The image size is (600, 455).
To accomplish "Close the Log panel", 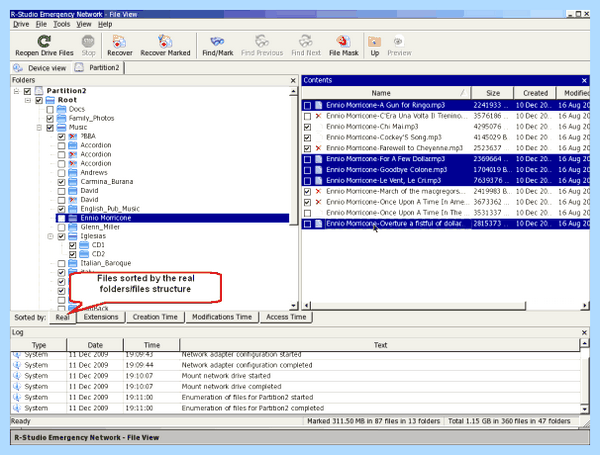I will 584,333.
